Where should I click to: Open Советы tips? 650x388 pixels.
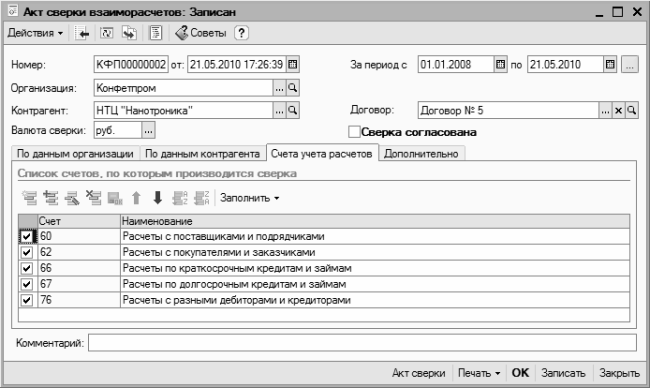pyautogui.click(x=201, y=33)
